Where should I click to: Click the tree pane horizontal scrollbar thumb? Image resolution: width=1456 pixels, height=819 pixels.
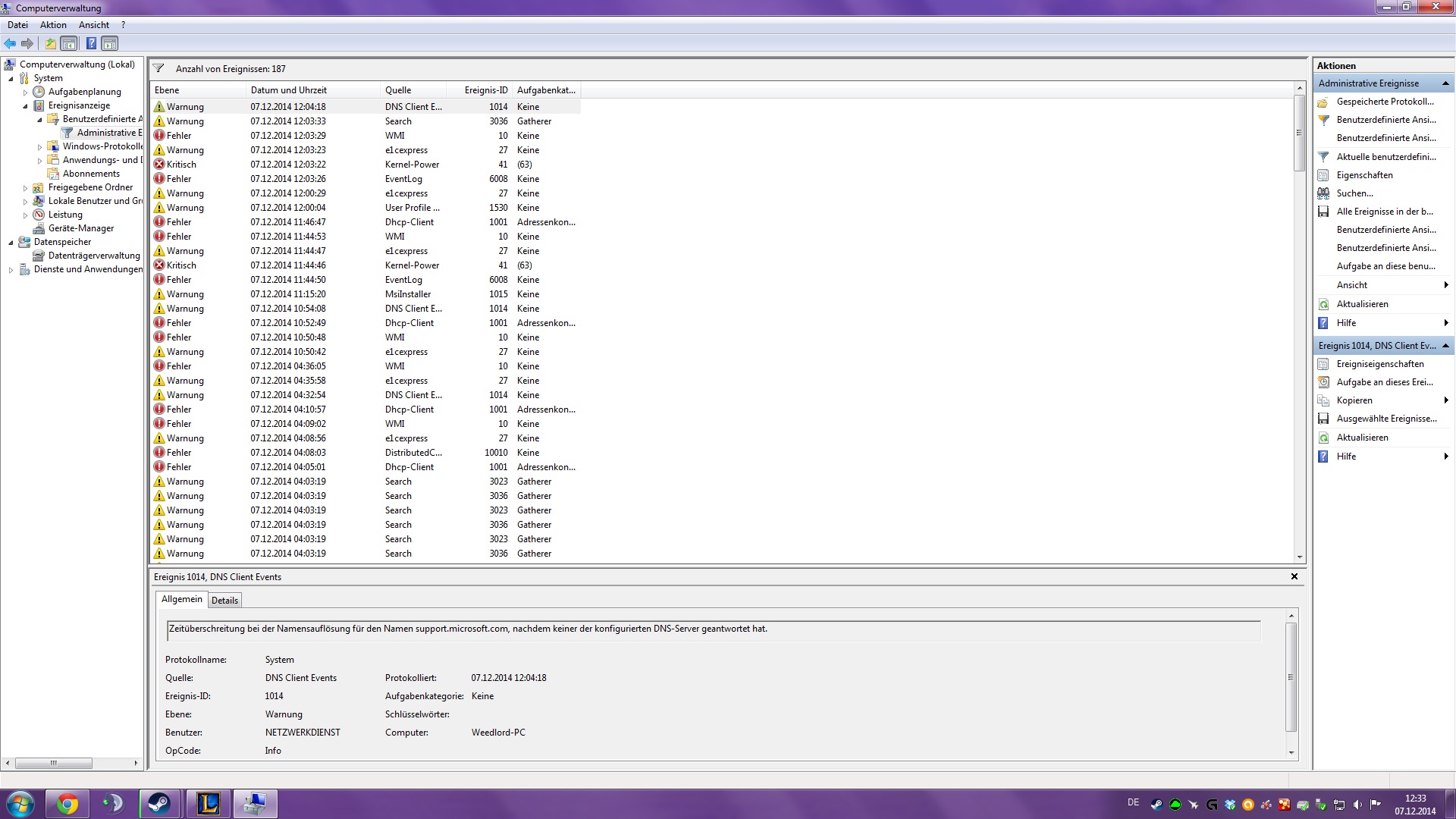point(53,763)
